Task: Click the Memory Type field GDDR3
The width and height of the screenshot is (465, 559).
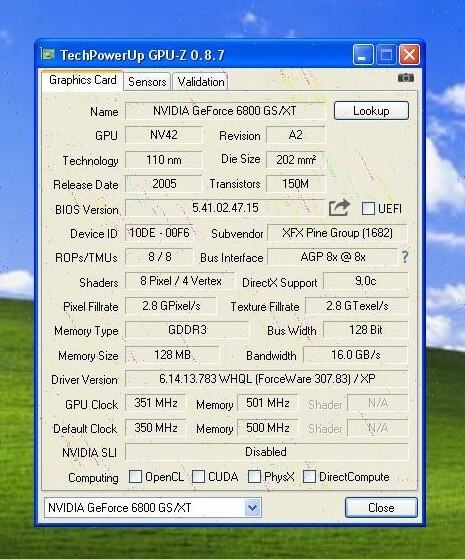Action: coord(187,330)
